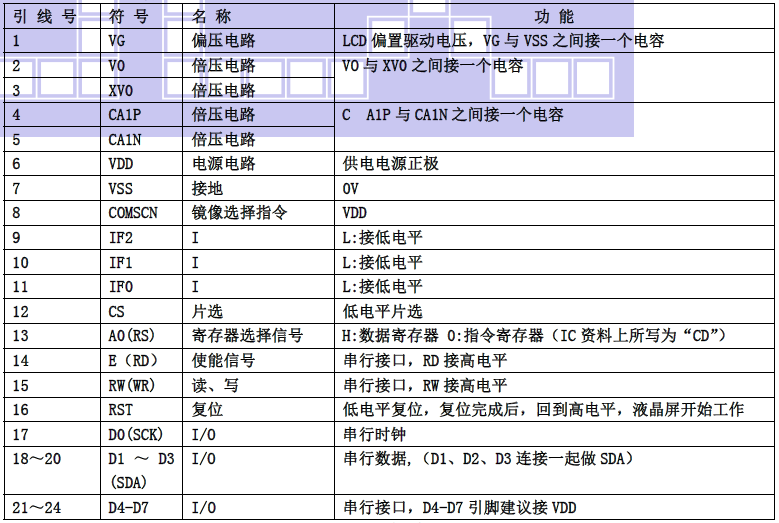Click the 名称 column header

[x=211, y=17]
